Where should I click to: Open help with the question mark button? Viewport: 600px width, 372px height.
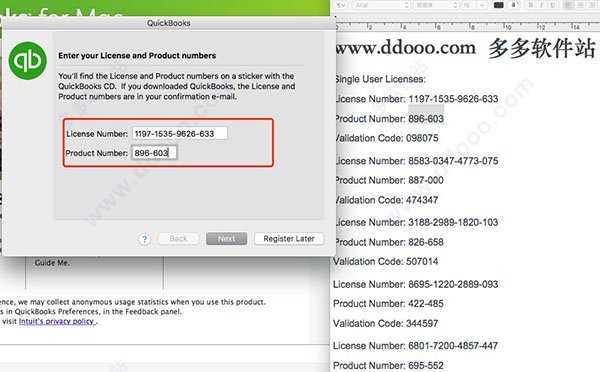click(144, 239)
